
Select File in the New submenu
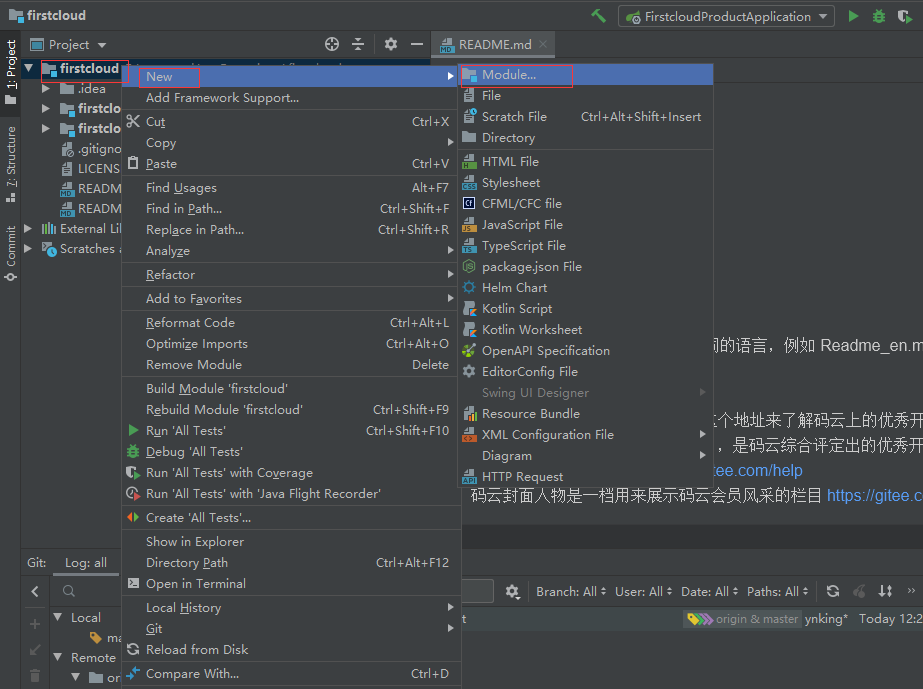[586, 96]
